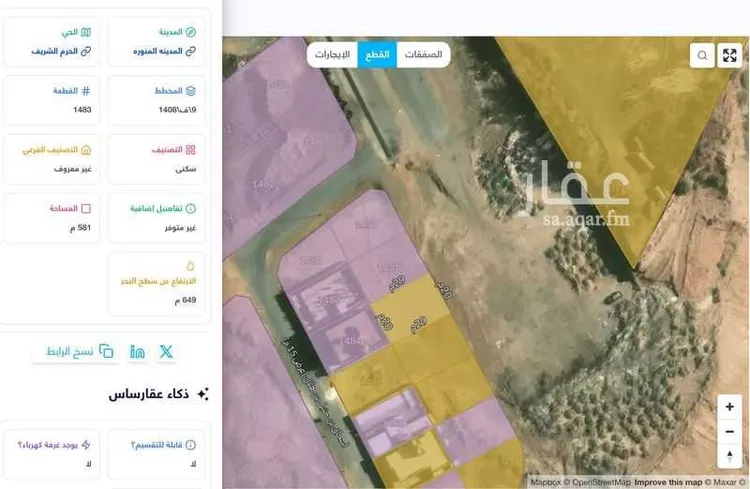The height and width of the screenshot is (489, 750).
Task: Click the المساحة square icon
Action: point(86,209)
